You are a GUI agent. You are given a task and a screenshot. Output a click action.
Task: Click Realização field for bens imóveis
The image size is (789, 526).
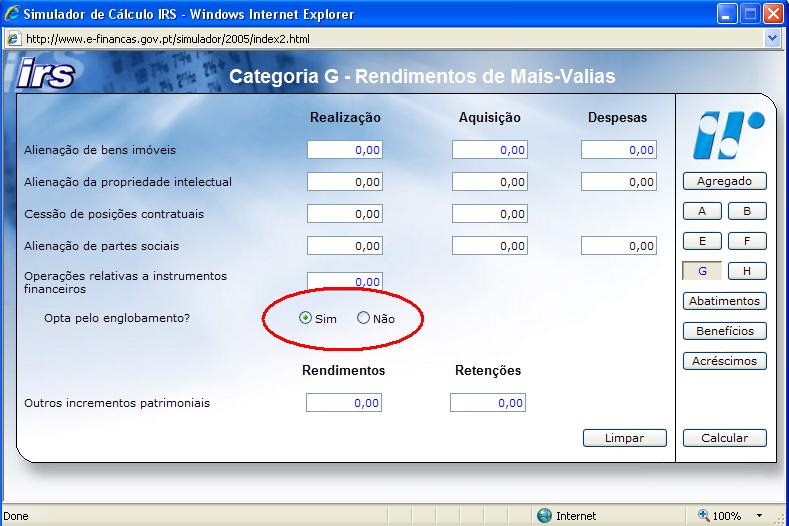point(345,150)
